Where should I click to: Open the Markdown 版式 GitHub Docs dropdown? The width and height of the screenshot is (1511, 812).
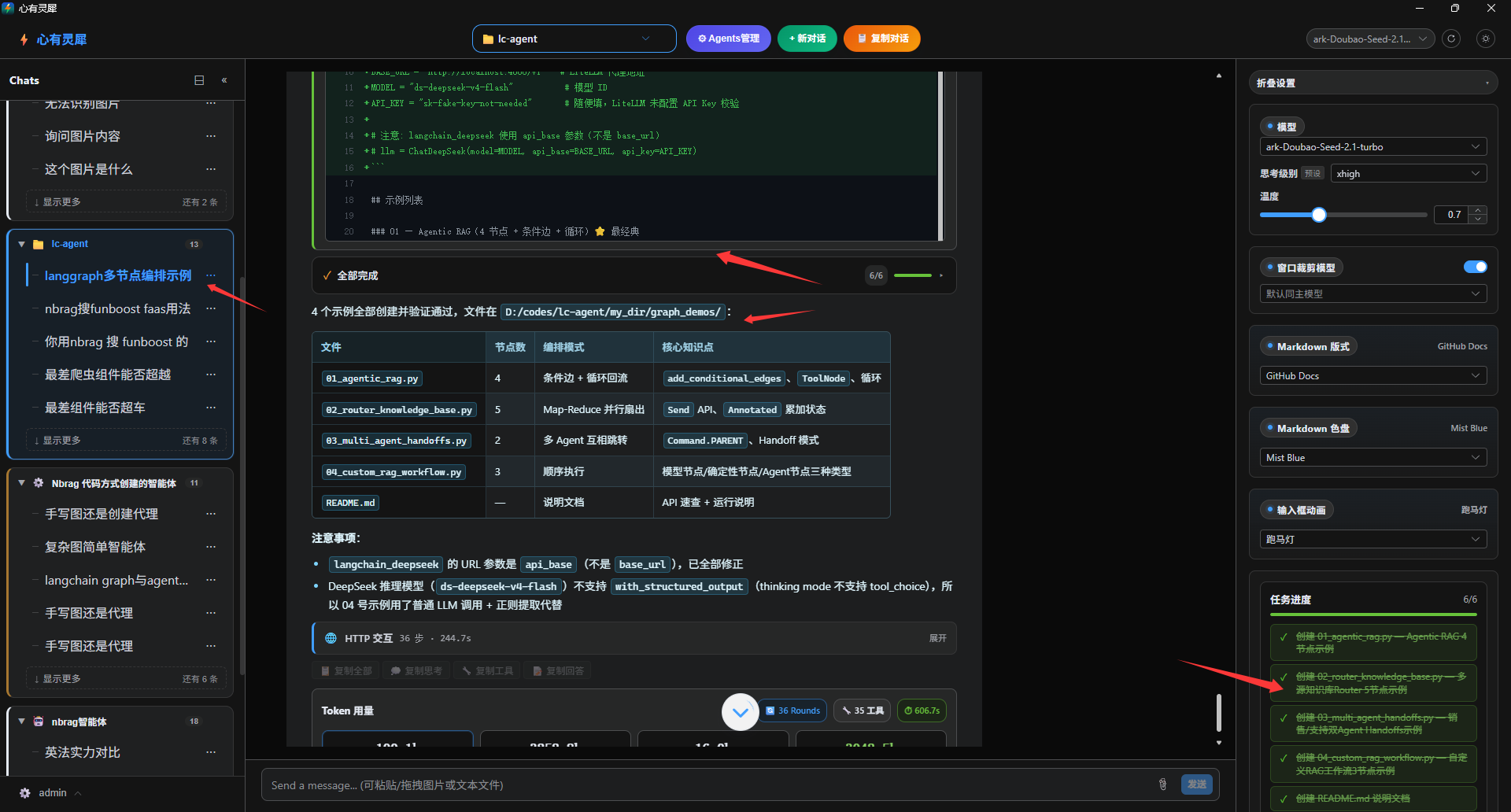click(1372, 376)
